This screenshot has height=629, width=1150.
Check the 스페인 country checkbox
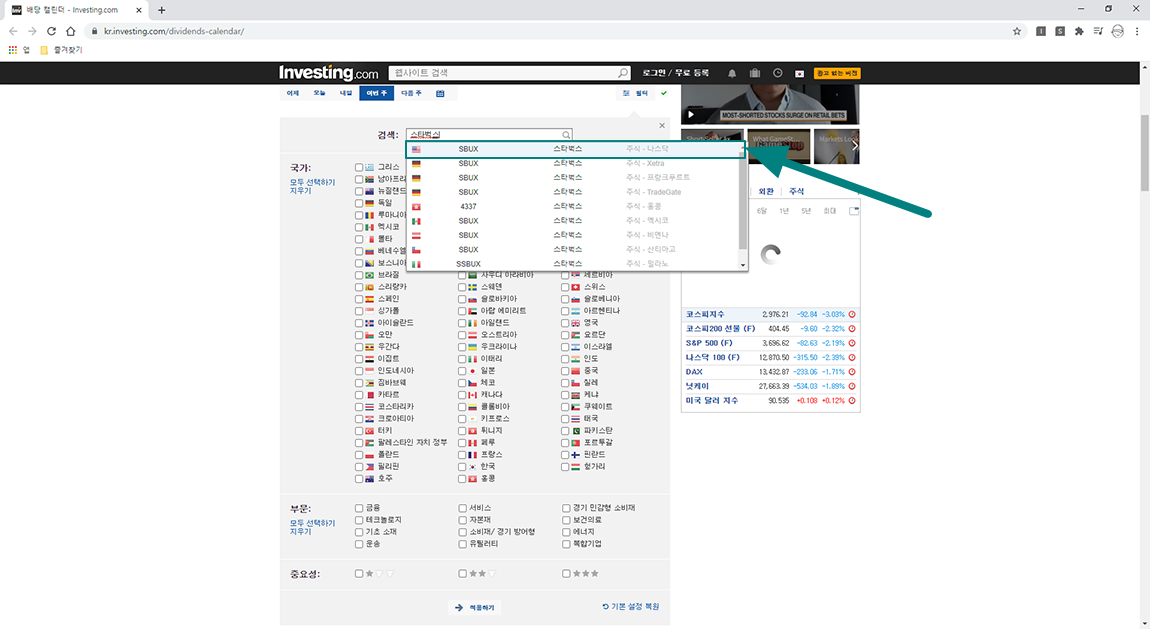tap(359, 299)
